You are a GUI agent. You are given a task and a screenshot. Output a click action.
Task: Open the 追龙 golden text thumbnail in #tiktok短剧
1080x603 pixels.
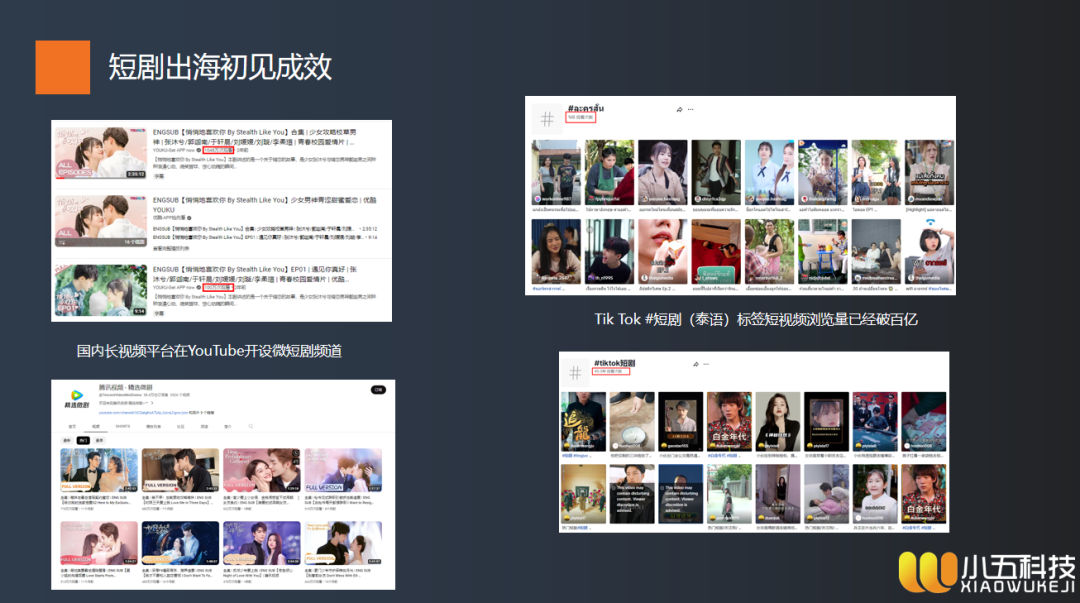coord(583,422)
